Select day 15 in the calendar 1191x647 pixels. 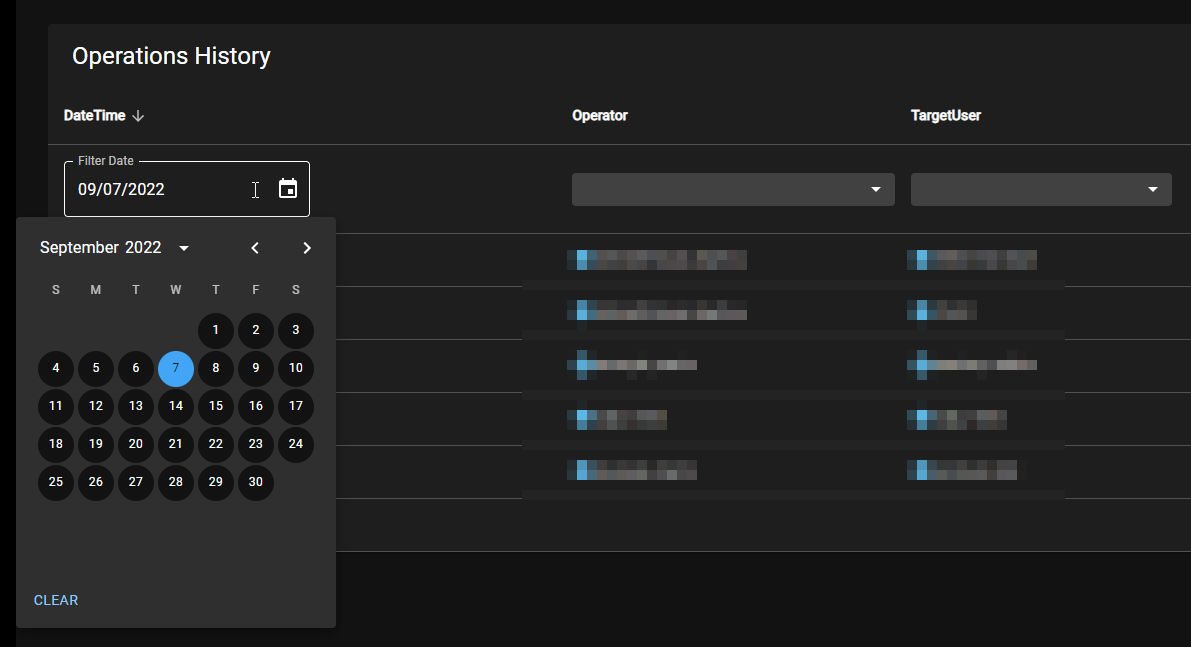point(216,406)
